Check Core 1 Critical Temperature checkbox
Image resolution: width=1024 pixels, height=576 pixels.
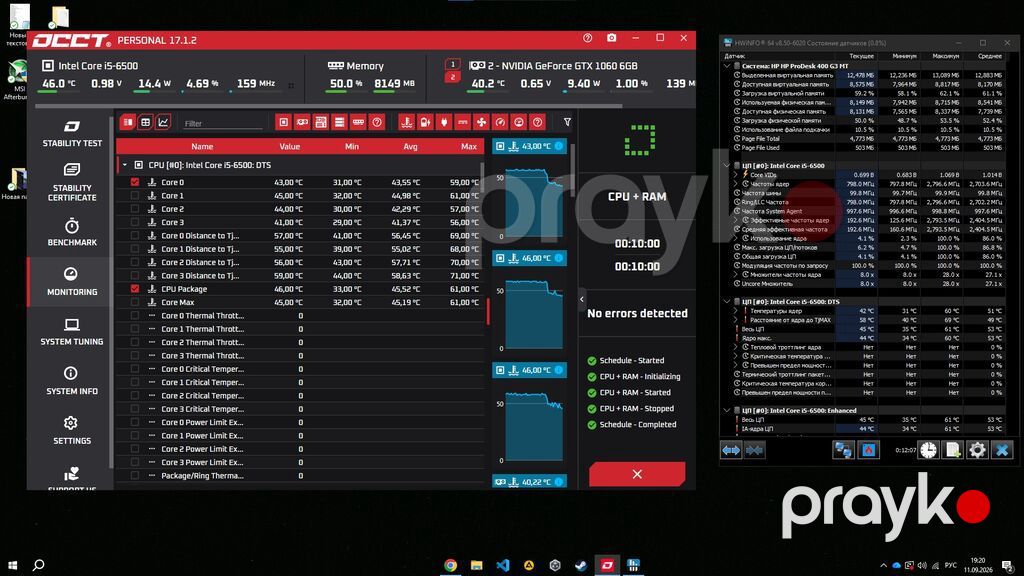(135, 382)
